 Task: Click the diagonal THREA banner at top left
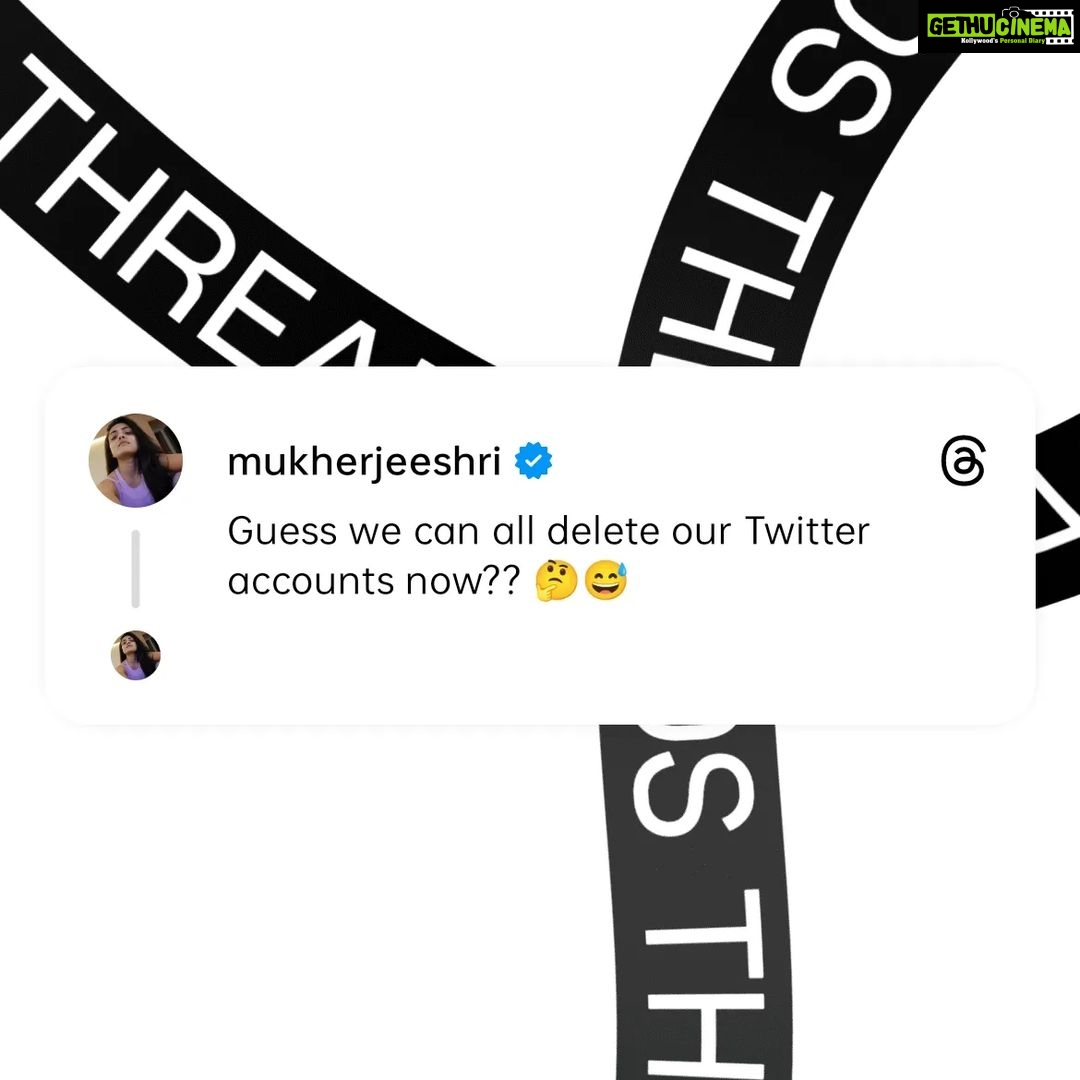coord(207,207)
